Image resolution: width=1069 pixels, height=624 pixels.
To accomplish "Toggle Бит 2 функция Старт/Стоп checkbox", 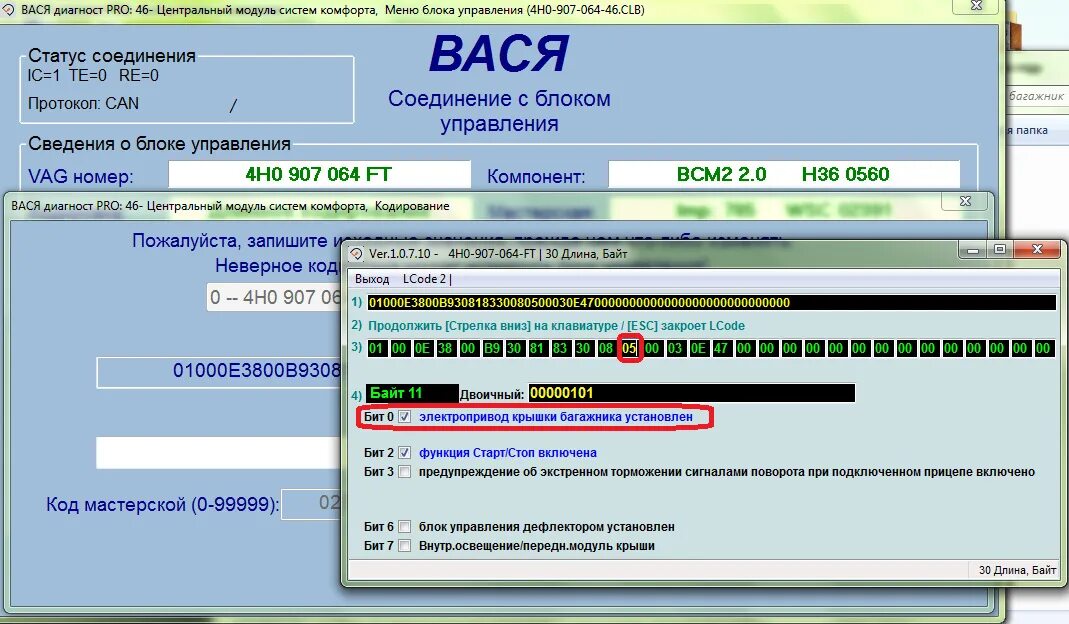I will [404, 453].
